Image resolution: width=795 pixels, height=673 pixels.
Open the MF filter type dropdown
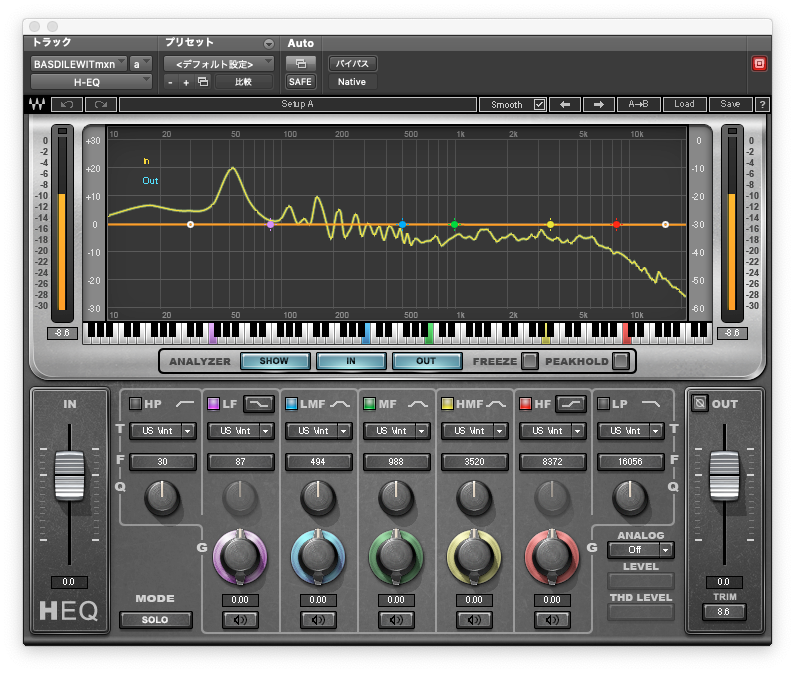pos(397,431)
